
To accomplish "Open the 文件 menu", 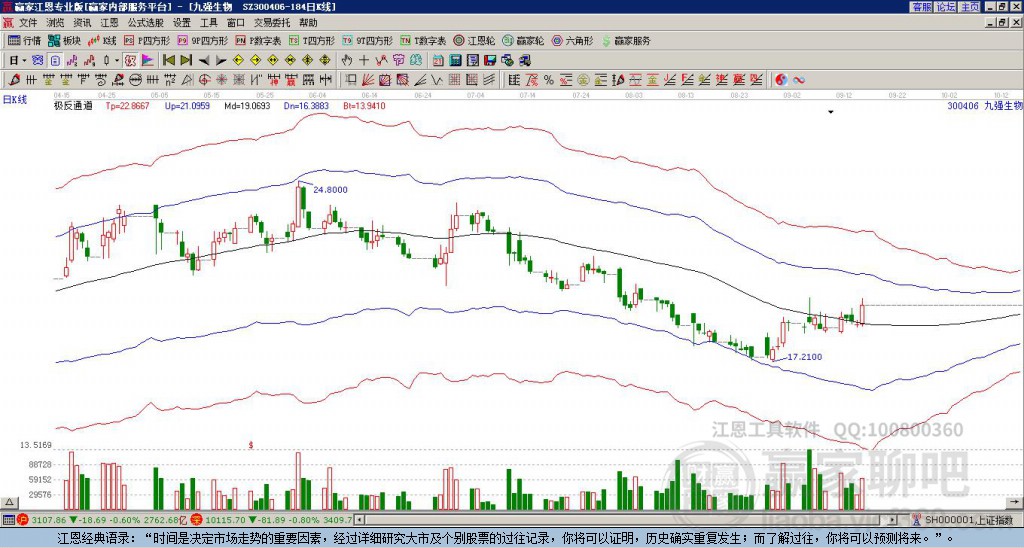I will coord(28,23).
